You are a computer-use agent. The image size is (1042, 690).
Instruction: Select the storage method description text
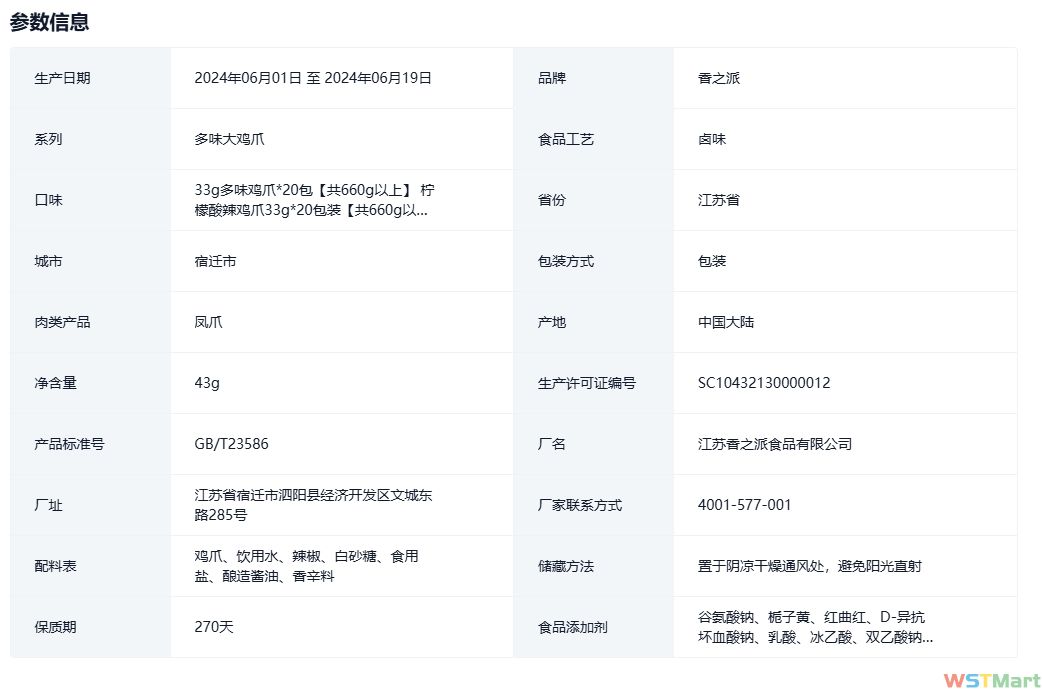[809, 566]
